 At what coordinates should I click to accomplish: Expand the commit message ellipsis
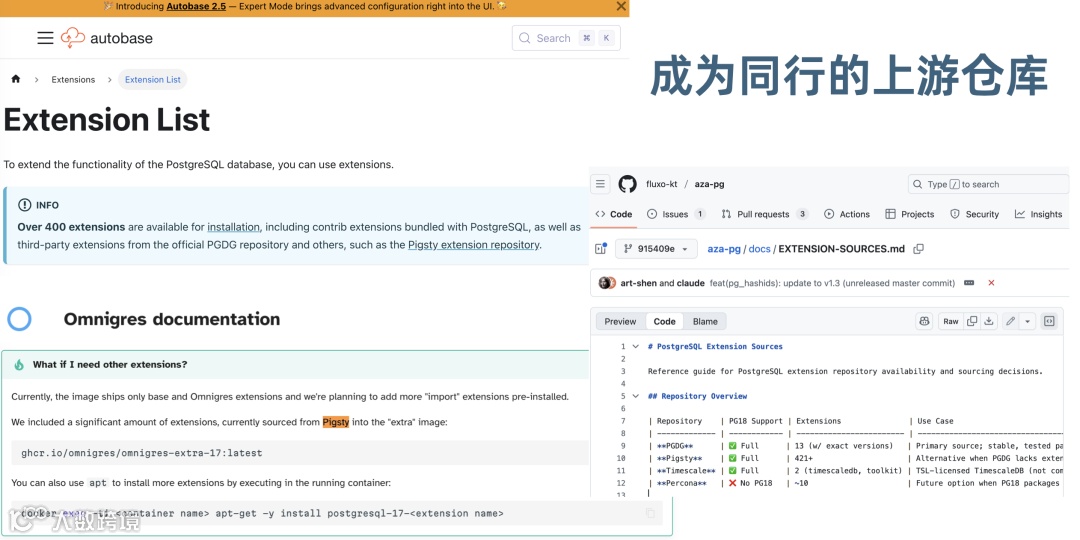[x=969, y=283]
